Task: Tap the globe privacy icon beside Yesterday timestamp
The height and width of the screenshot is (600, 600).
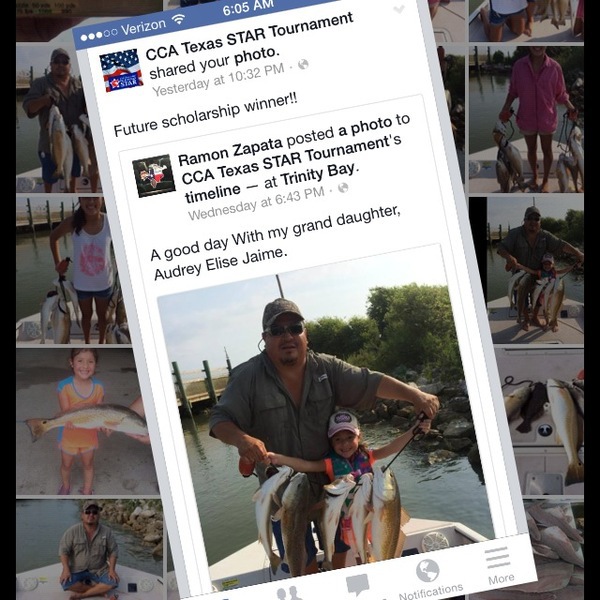Action: pyautogui.click(x=303, y=64)
